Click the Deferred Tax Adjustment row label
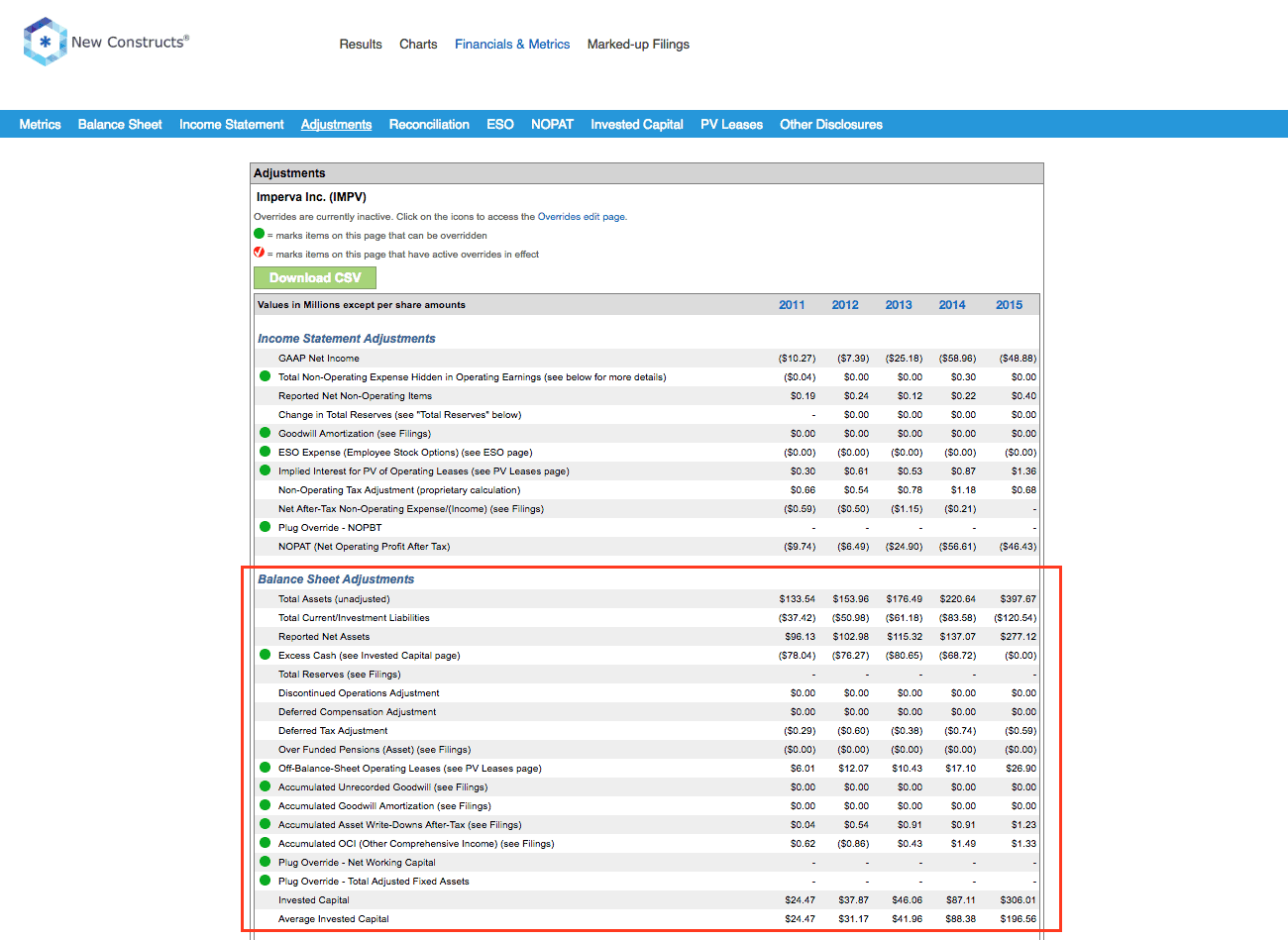The height and width of the screenshot is (940, 1288). pos(333,730)
